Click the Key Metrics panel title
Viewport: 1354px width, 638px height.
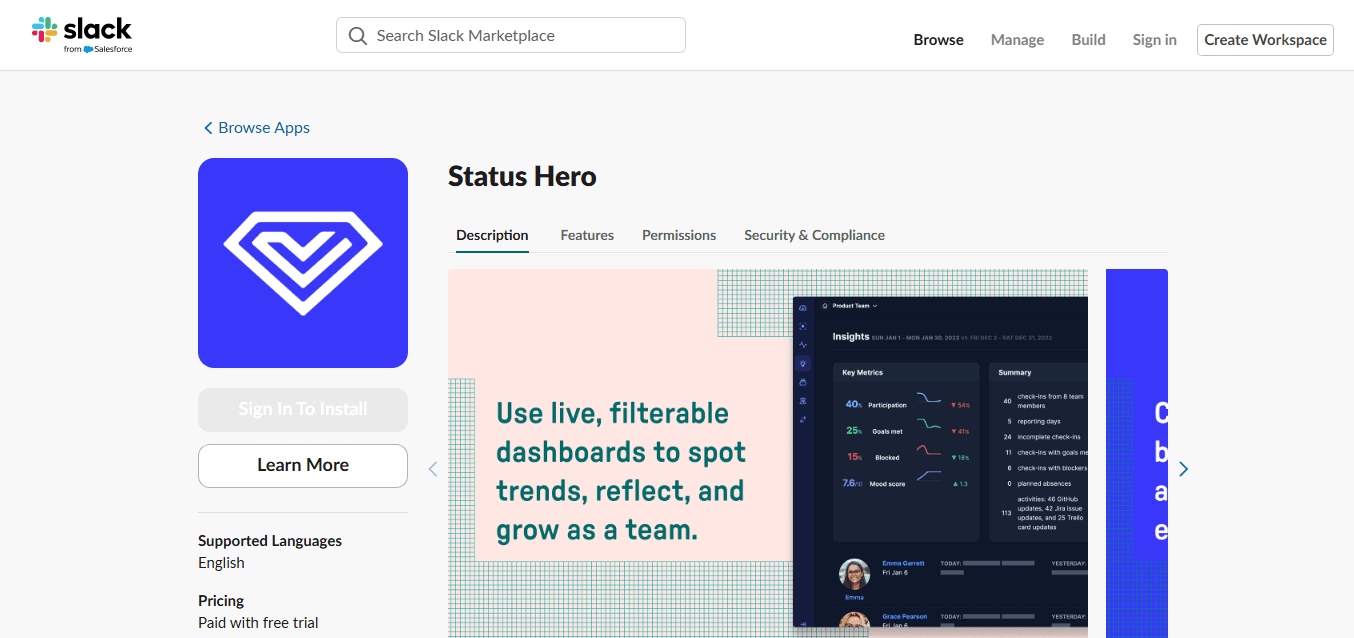pyautogui.click(x=862, y=372)
